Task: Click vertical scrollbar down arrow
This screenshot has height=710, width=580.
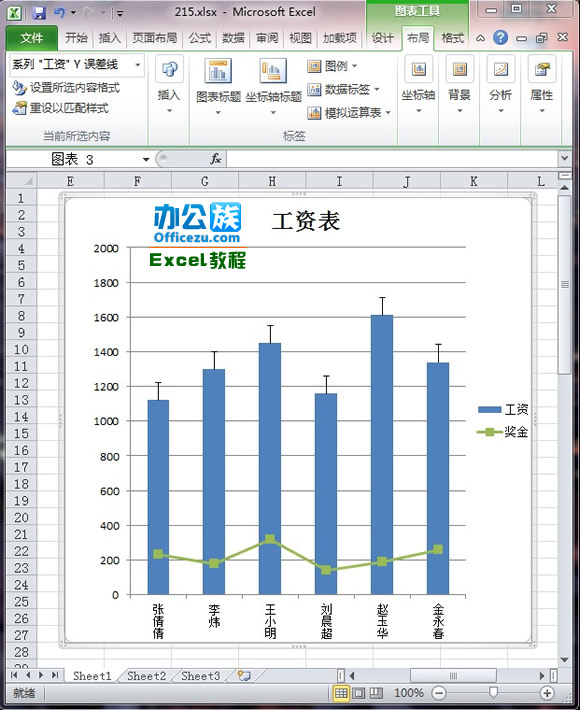Action: coord(564,661)
